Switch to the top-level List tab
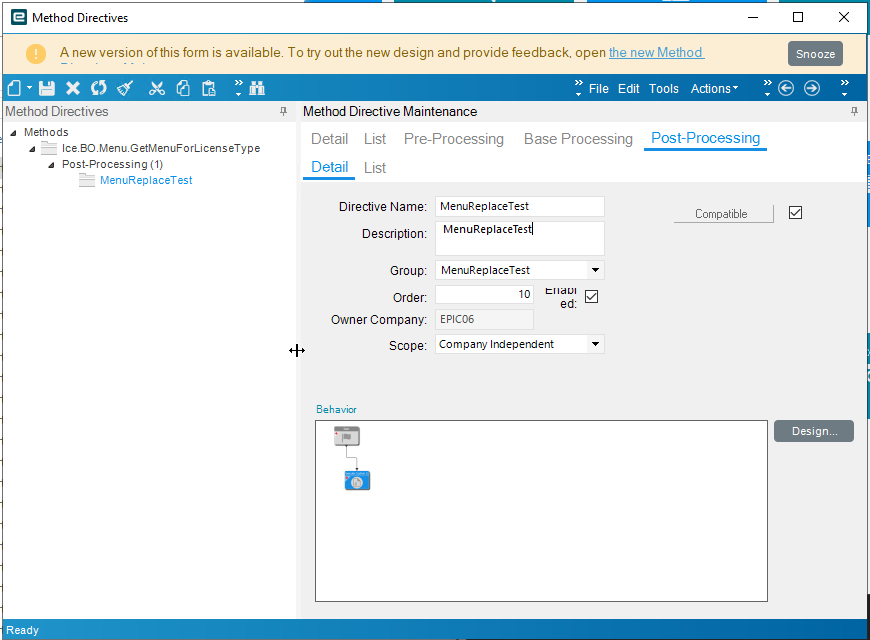Screen dimensions: 870x640 click(x=375, y=139)
